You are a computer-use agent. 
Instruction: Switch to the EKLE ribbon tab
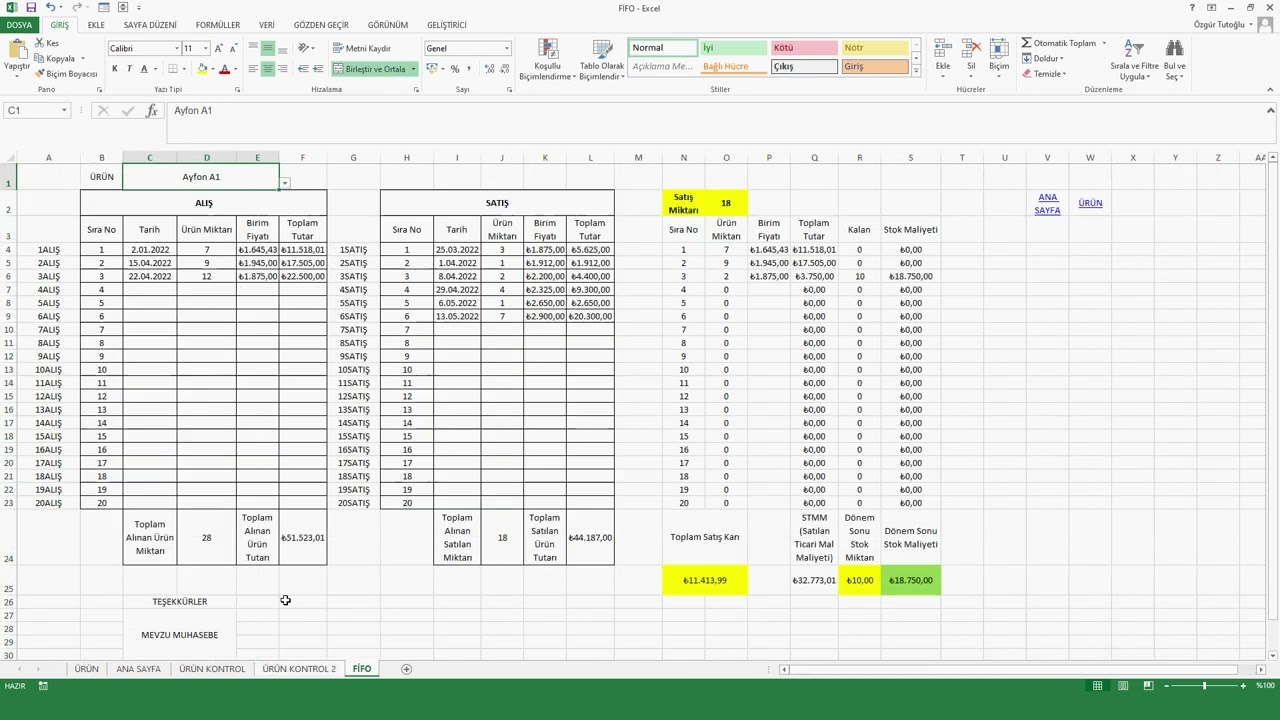(96, 25)
